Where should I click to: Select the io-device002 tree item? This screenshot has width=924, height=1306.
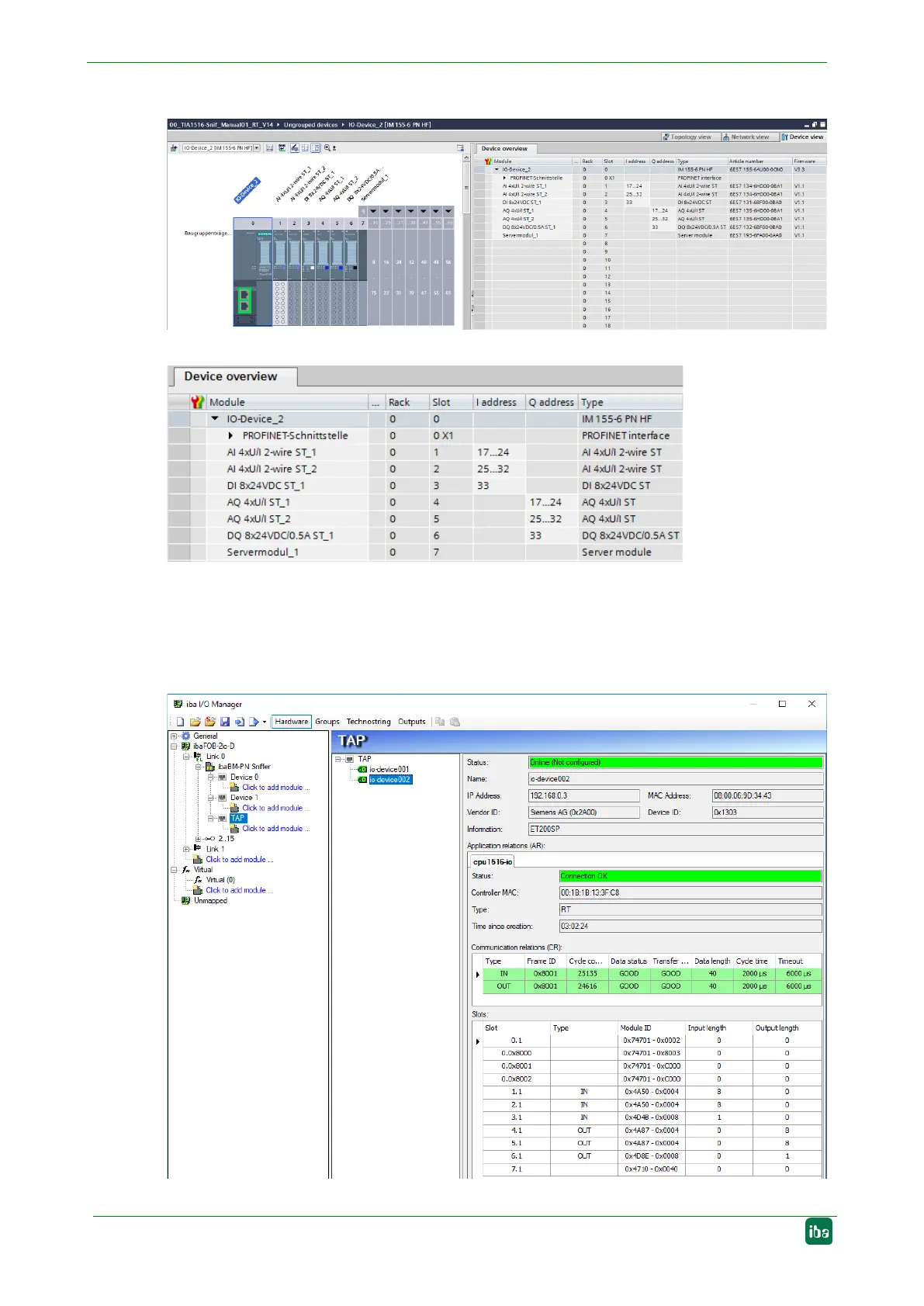click(x=390, y=780)
